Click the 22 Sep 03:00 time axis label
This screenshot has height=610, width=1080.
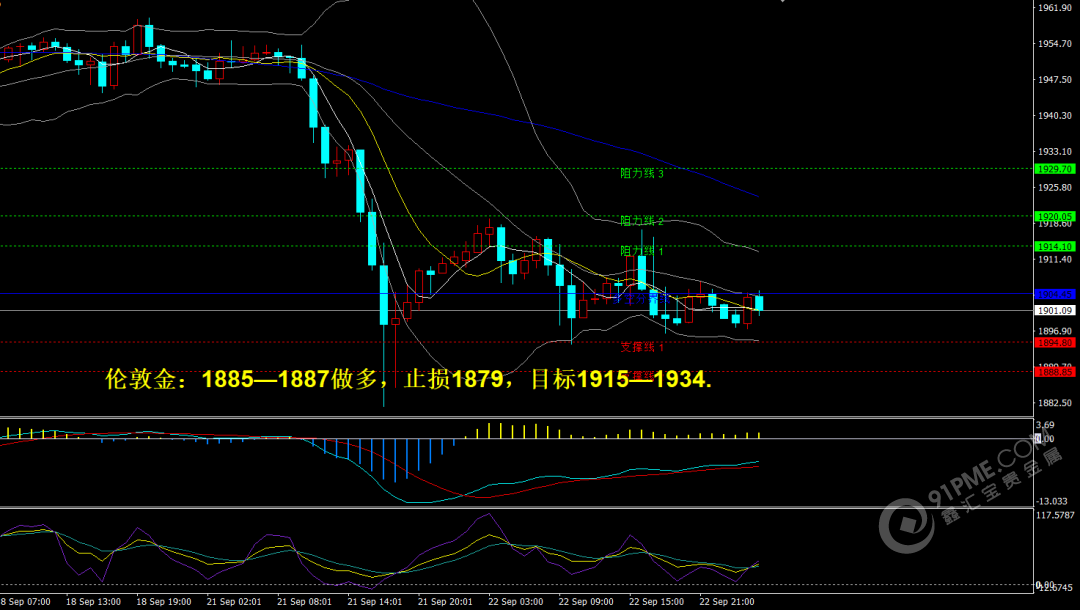[x=515, y=602]
